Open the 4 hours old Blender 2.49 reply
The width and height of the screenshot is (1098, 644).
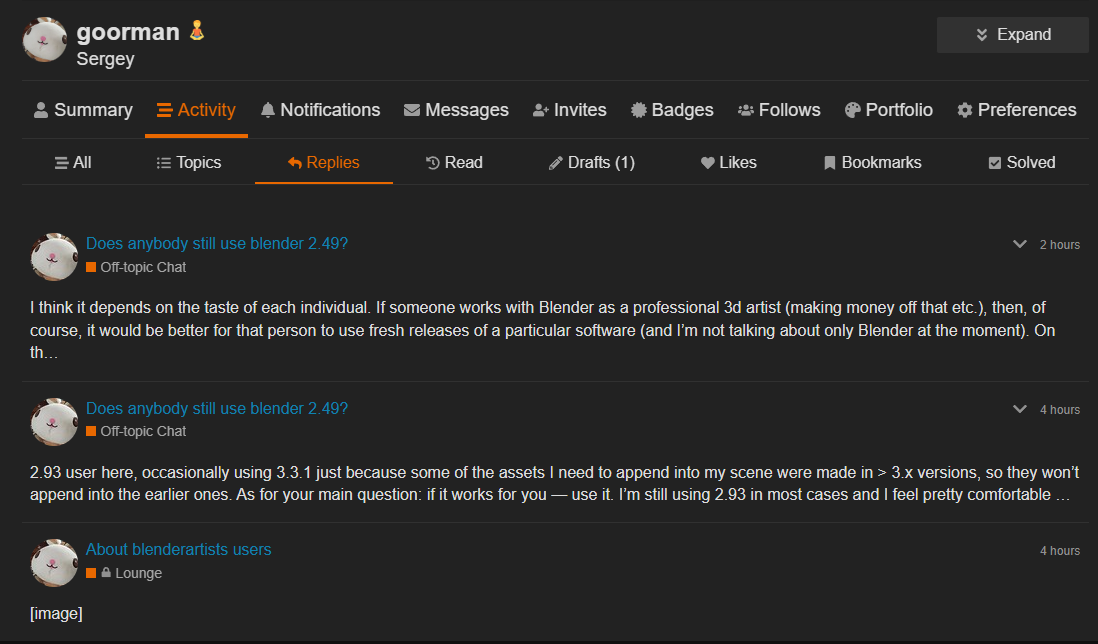click(x=216, y=409)
